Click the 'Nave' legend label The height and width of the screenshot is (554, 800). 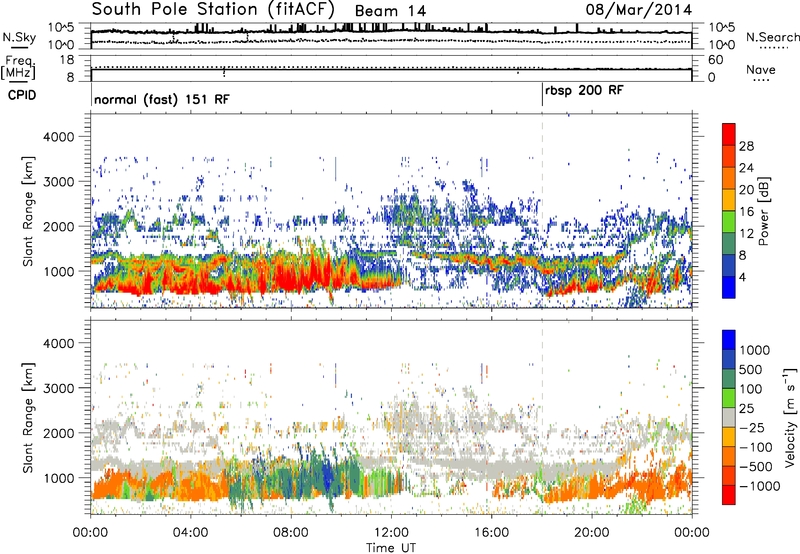point(761,70)
